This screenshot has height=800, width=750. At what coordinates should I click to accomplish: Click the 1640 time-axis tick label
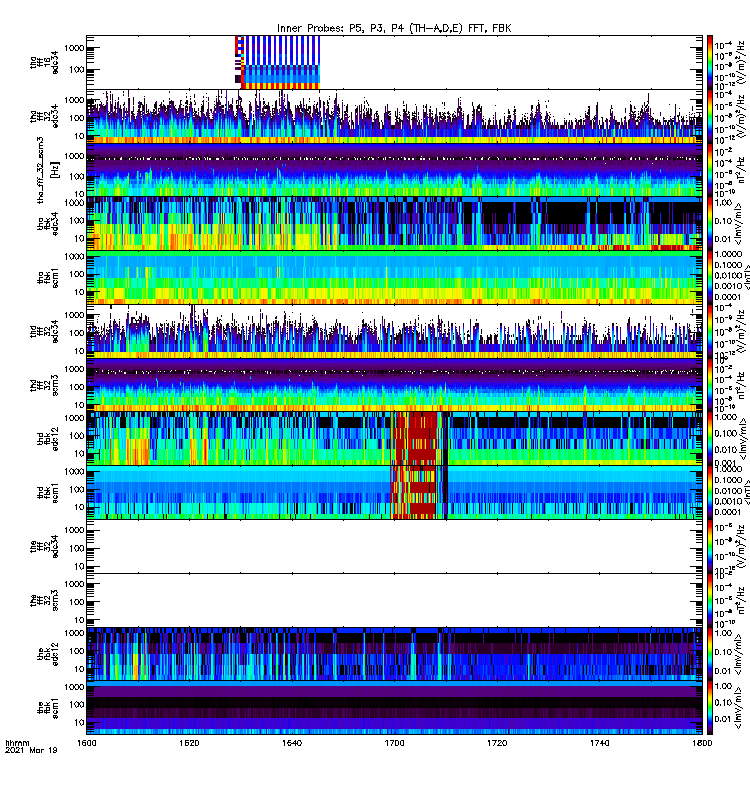(x=292, y=743)
